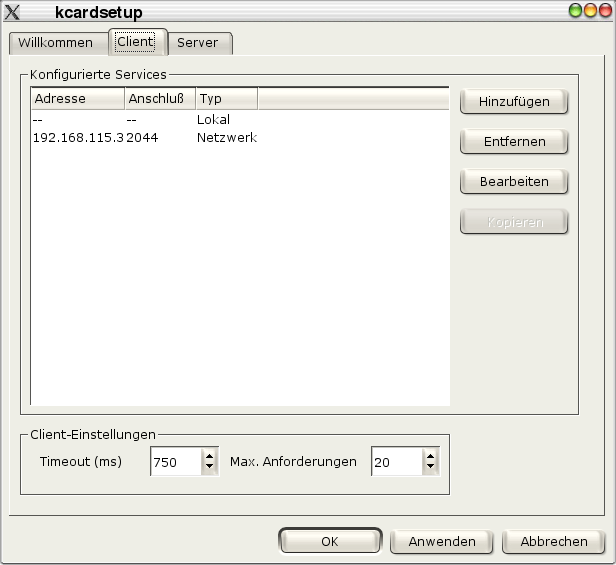
Task: Focus the Timeout (ms) input field
Action: (176, 462)
